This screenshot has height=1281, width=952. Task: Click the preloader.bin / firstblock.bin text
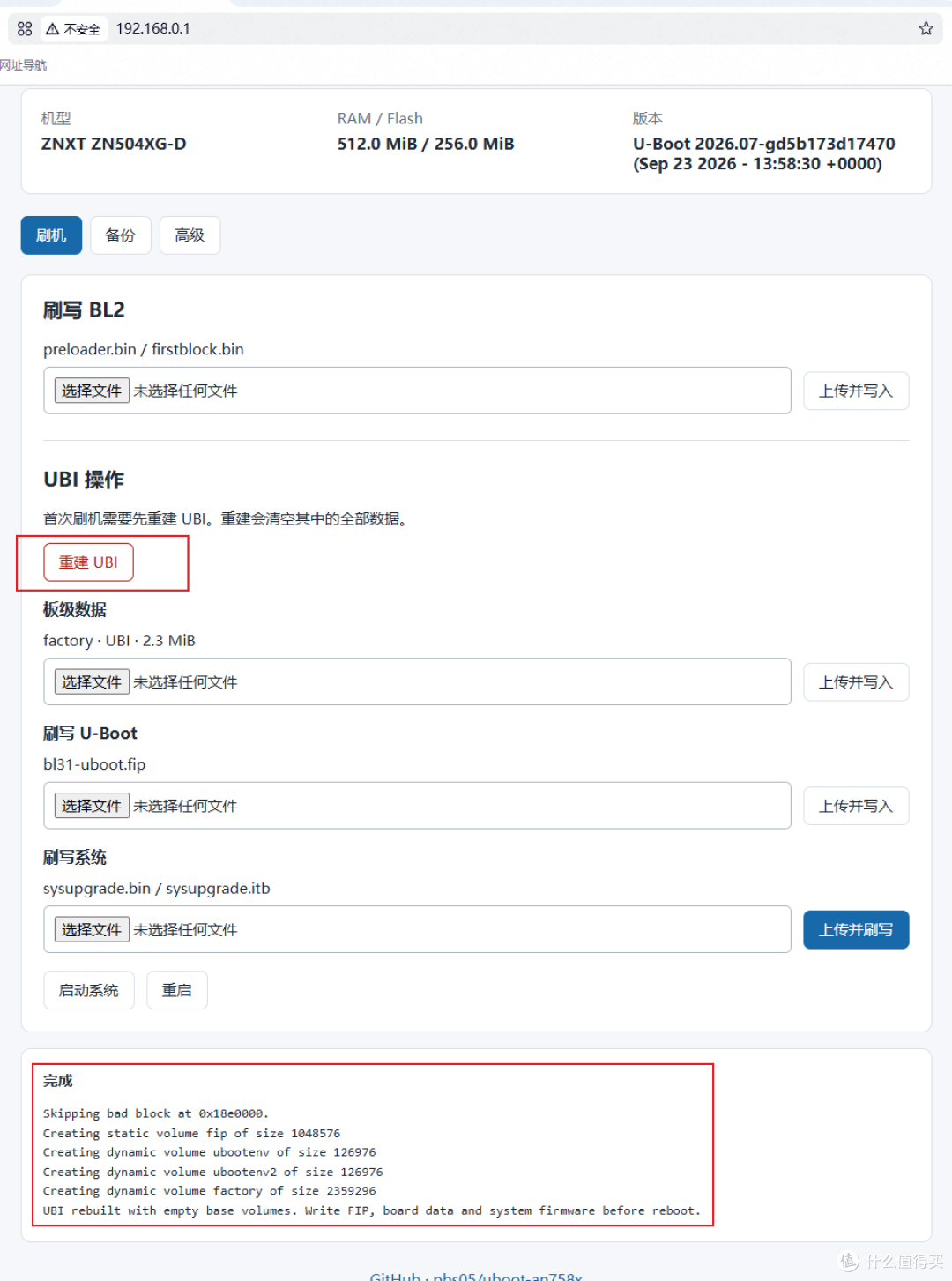144,349
